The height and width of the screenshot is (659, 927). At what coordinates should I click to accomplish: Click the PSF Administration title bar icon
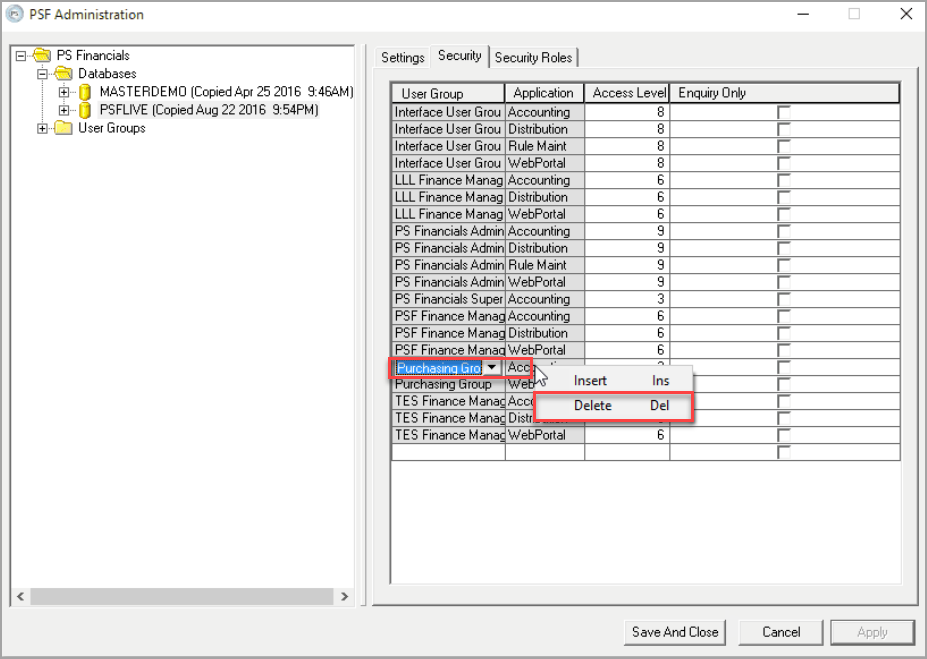[x=14, y=14]
